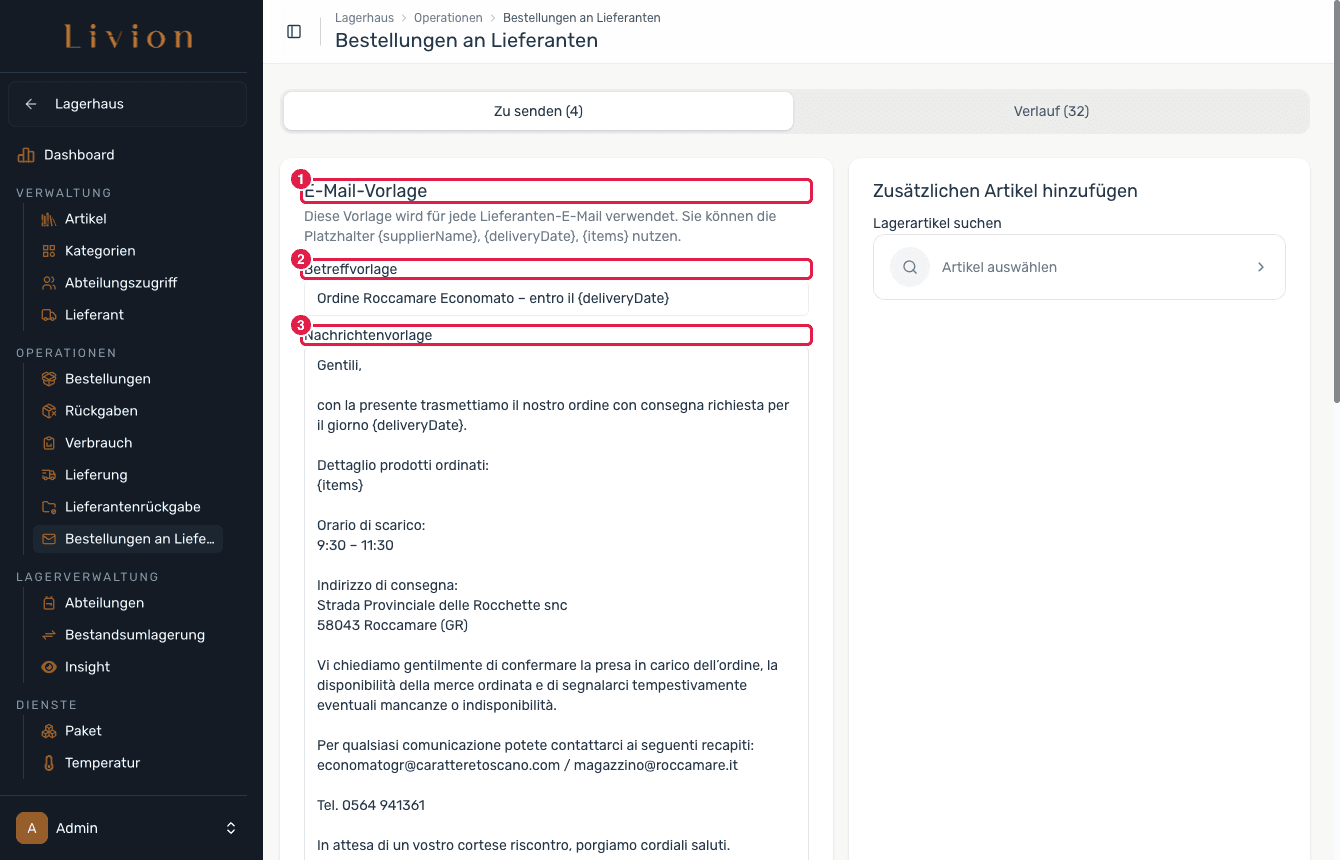
Task: Click Operationen in the breadcrumb
Action: (448, 18)
